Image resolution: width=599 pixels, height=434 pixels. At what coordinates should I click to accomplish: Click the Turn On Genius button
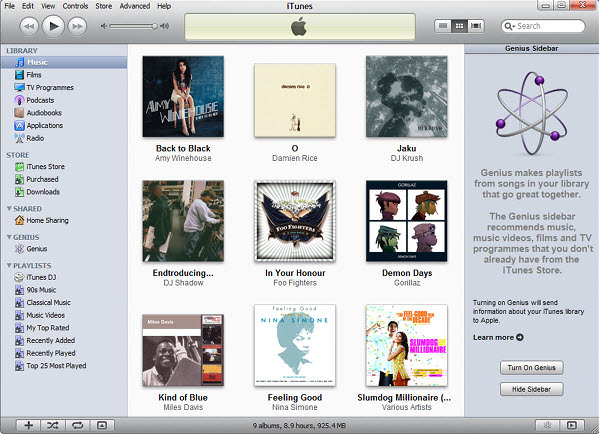pyautogui.click(x=531, y=368)
